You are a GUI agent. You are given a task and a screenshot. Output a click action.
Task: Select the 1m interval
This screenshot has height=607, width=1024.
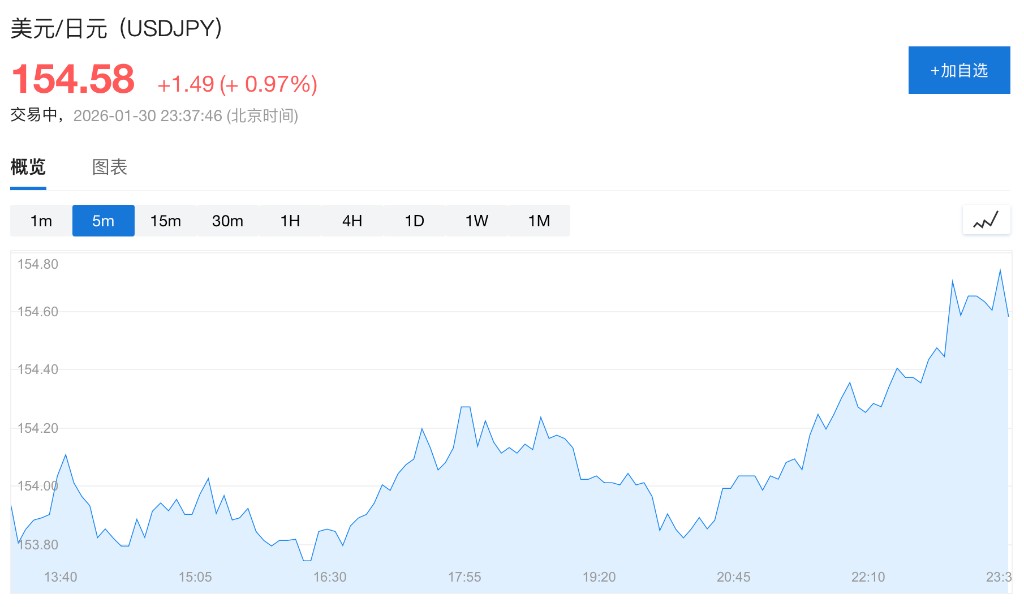(x=41, y=221)
